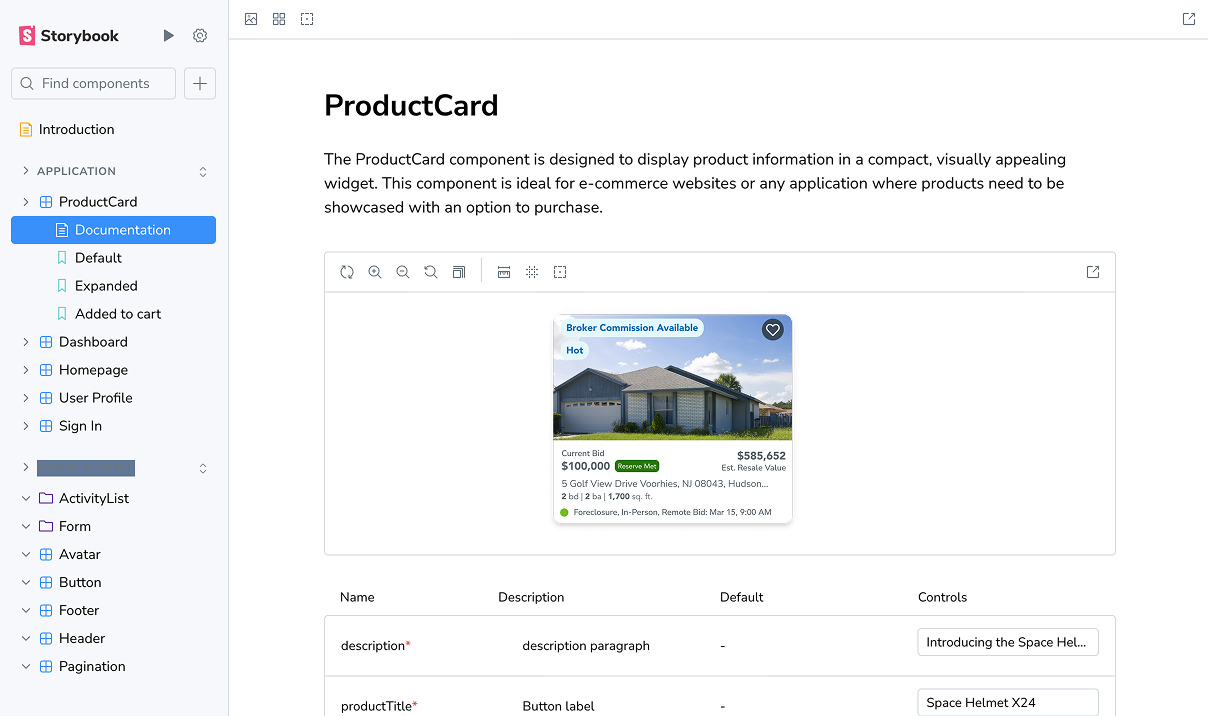Click the description control text field
The width and height of the screenshot is (1208, 716).
tap(1008, 642)
